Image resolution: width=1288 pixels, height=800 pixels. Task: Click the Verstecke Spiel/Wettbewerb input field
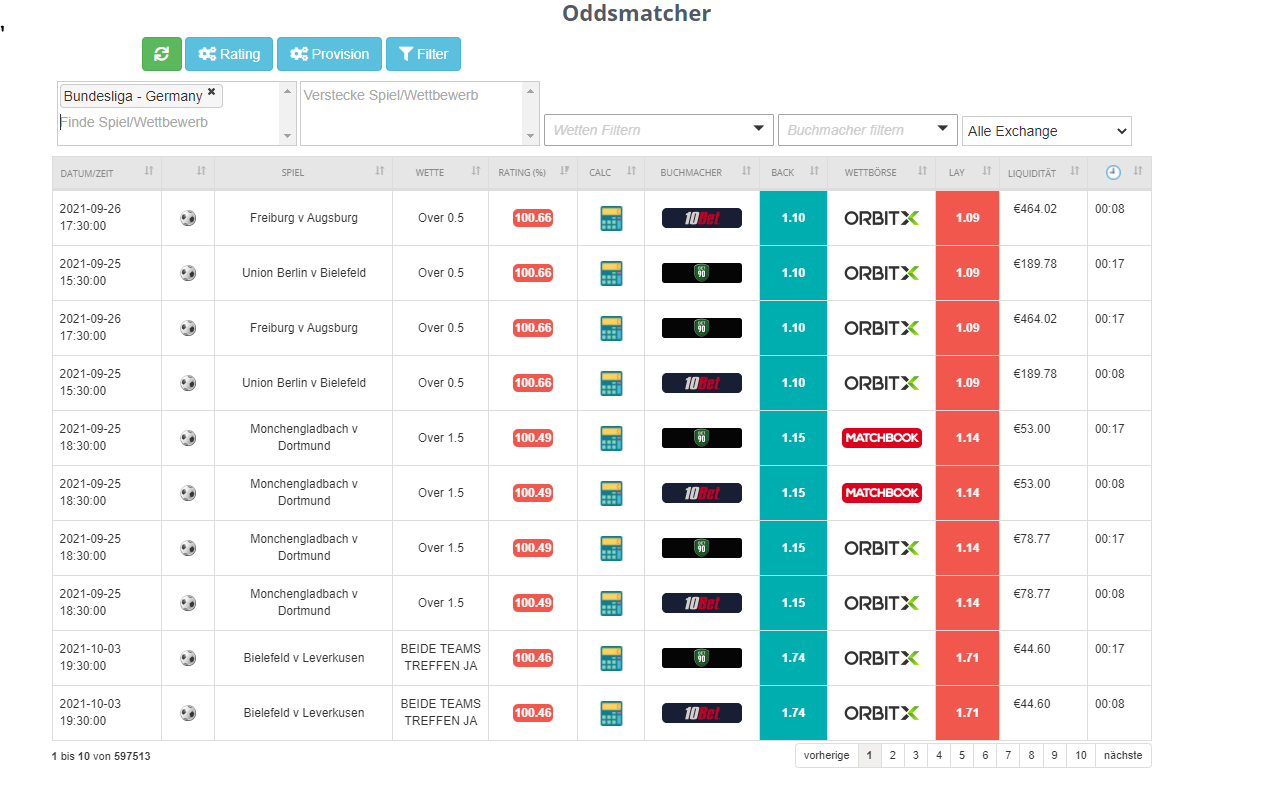(410, 112)
